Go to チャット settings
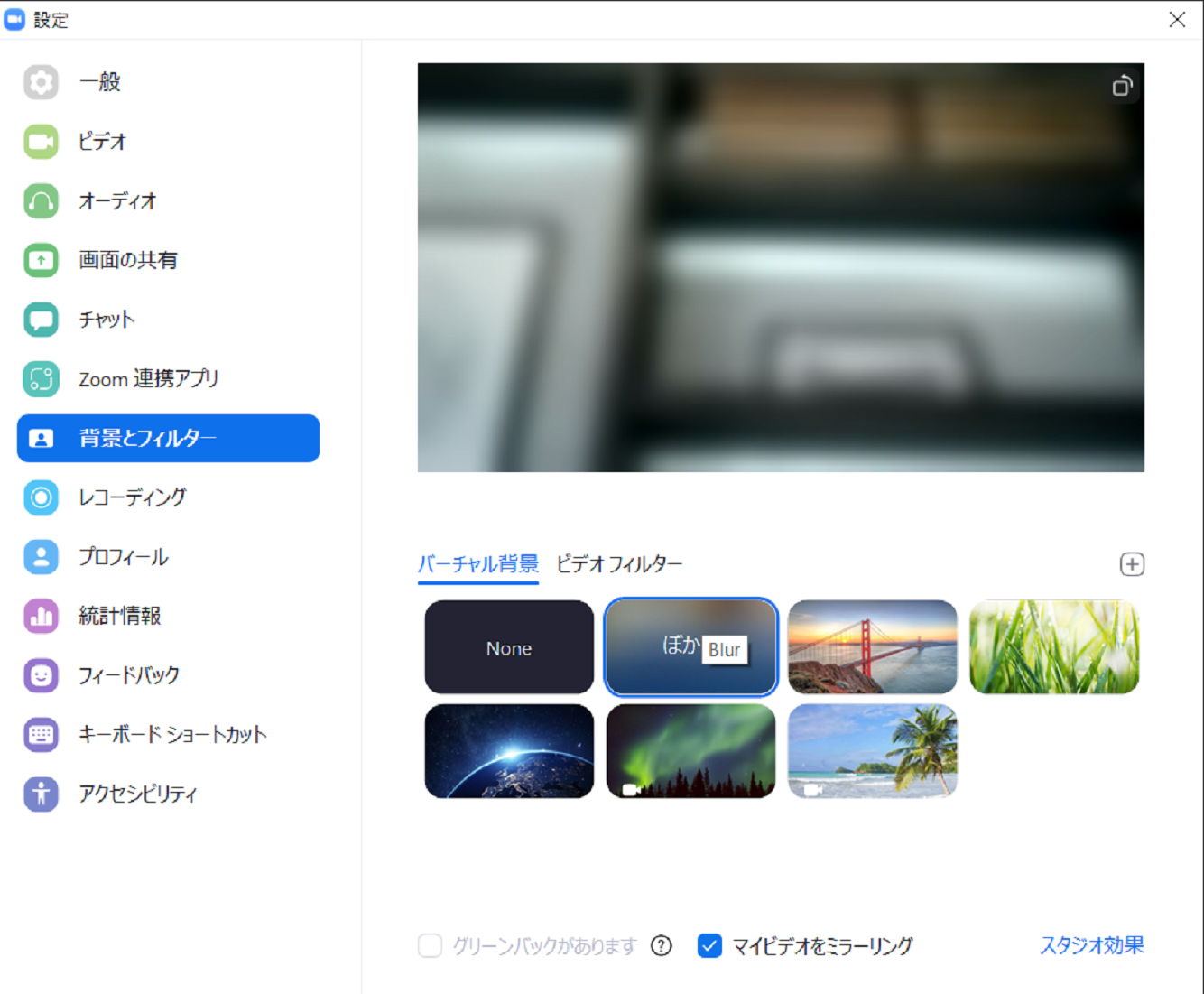The width and height of the screenshot is (1204, 994). pyautogui.click(x=168, y=320)
